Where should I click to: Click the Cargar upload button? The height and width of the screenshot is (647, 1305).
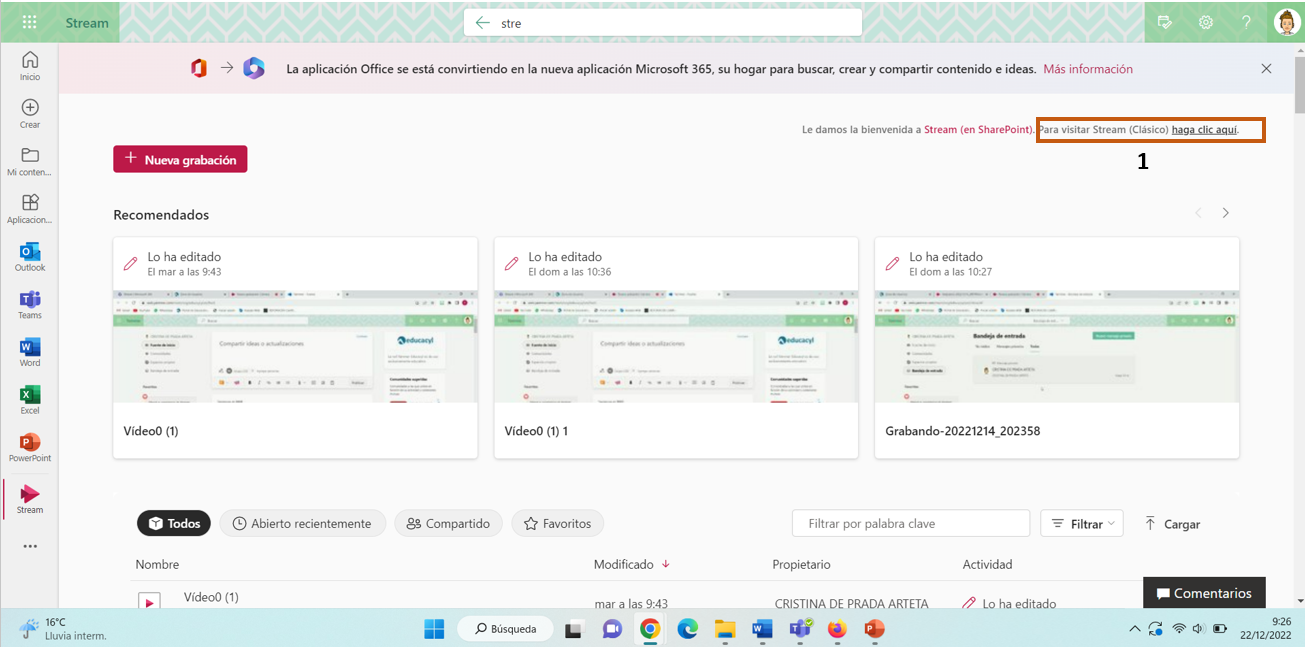point(1172,524)
